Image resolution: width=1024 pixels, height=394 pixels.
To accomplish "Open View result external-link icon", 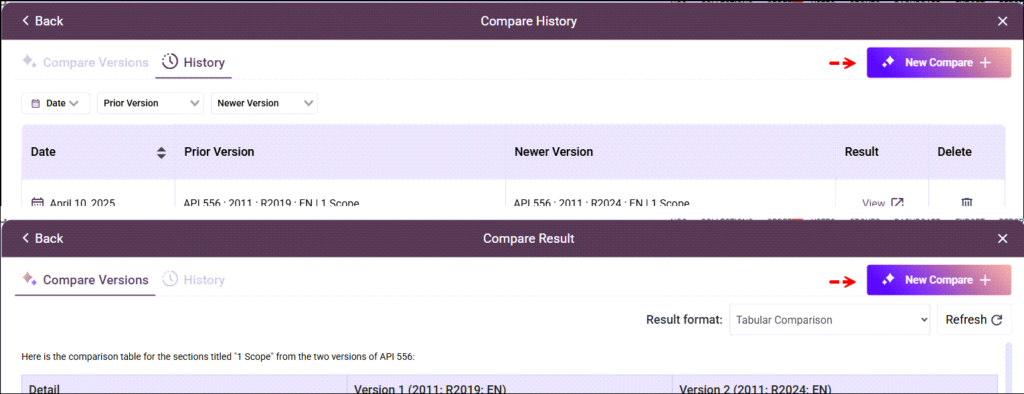I will click(897, 203).
